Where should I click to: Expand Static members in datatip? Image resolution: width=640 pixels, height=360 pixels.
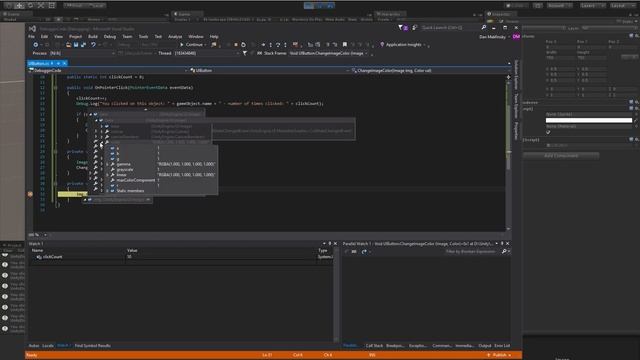click(108, 191)
